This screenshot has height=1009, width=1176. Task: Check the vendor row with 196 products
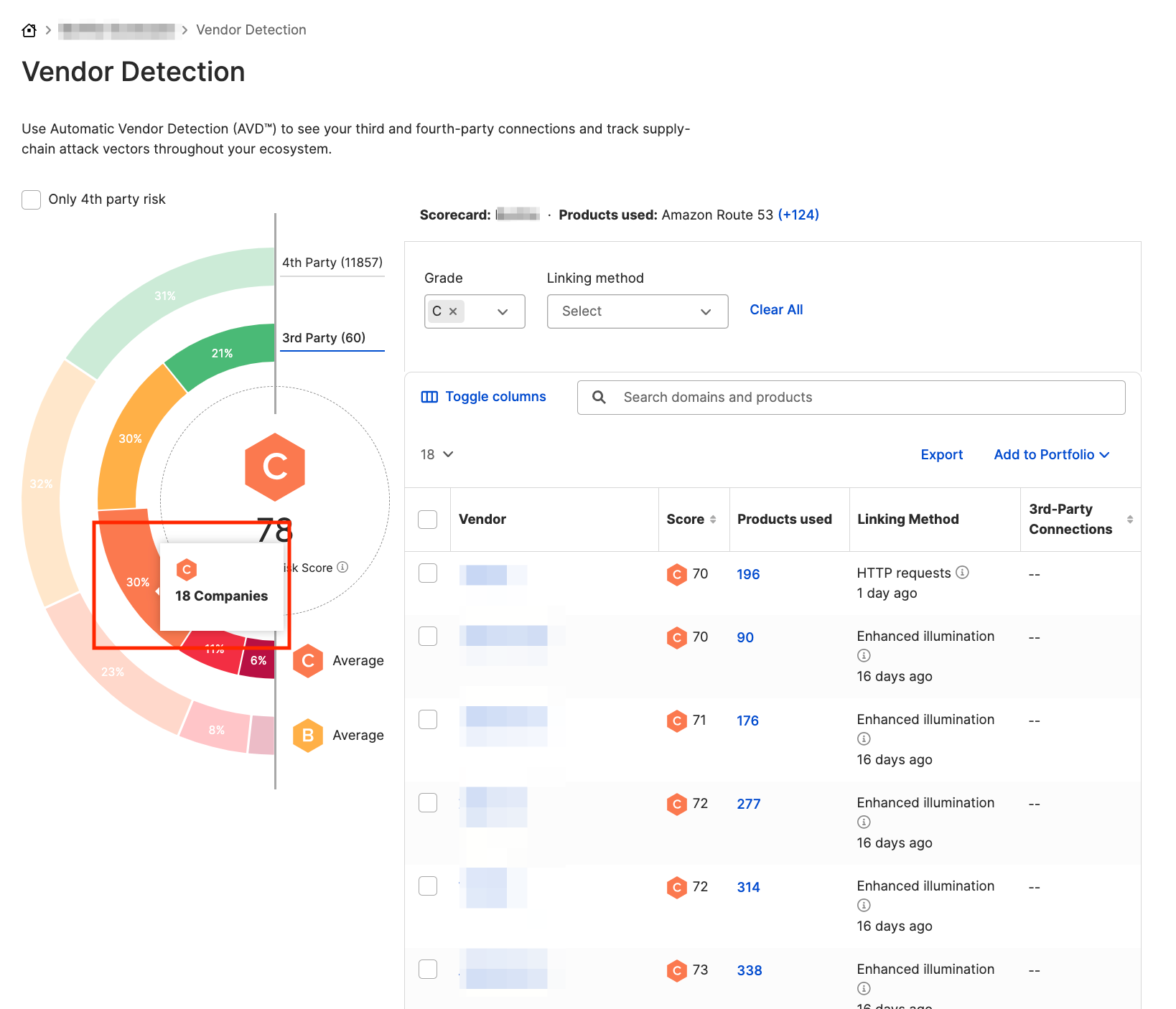click(428, 573)
